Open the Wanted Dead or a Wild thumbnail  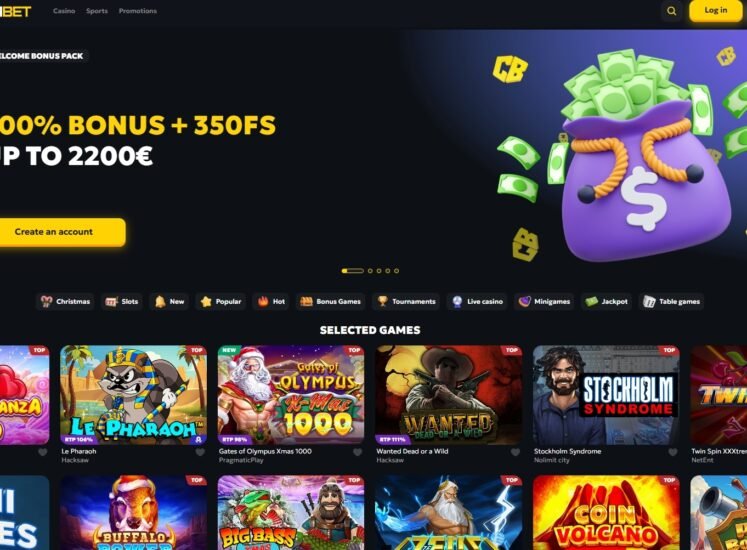[448, 395]
